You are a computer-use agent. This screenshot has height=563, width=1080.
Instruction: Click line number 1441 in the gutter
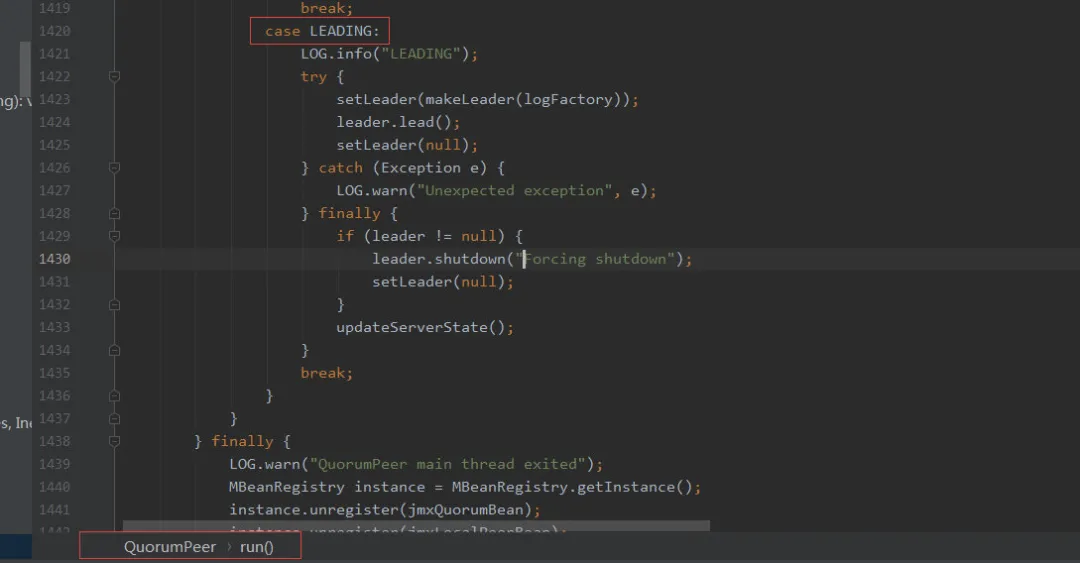point(54,510)
